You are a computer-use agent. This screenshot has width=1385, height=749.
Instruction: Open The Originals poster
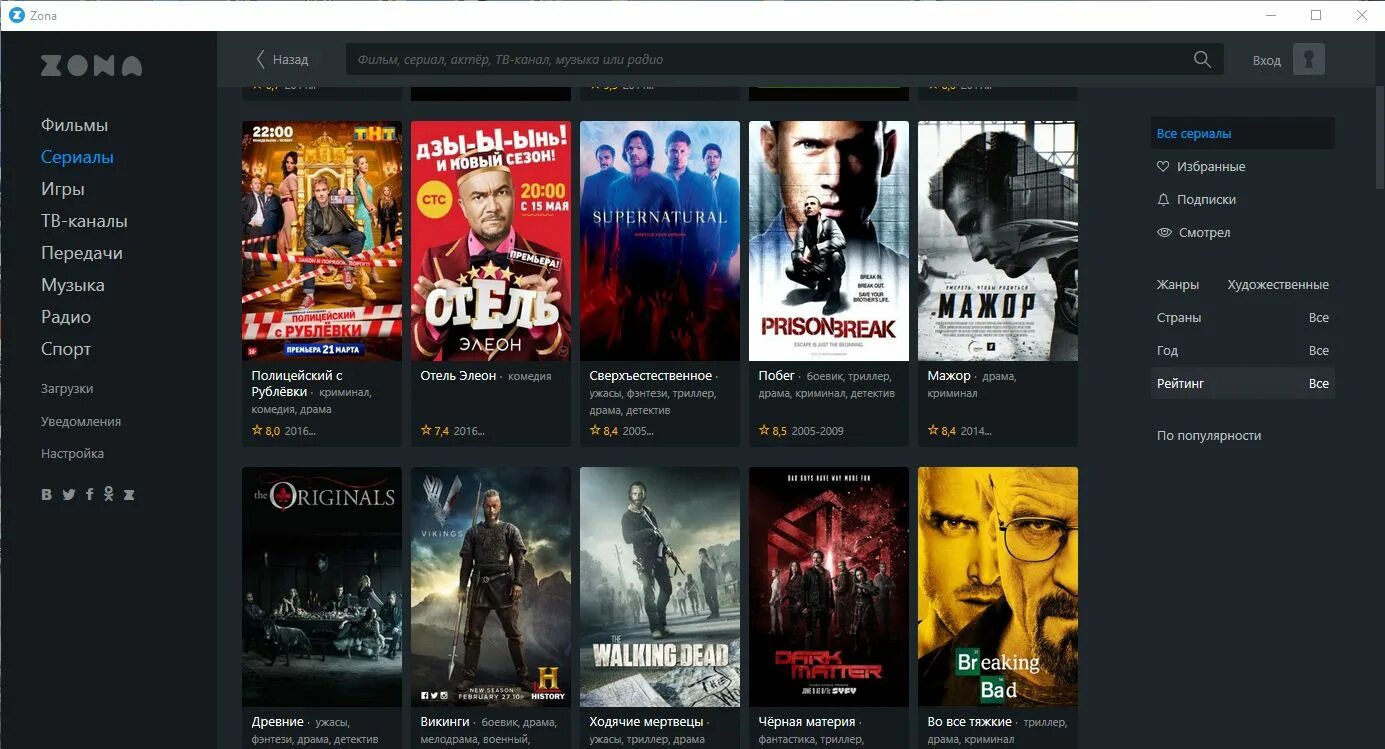[322, 587]
